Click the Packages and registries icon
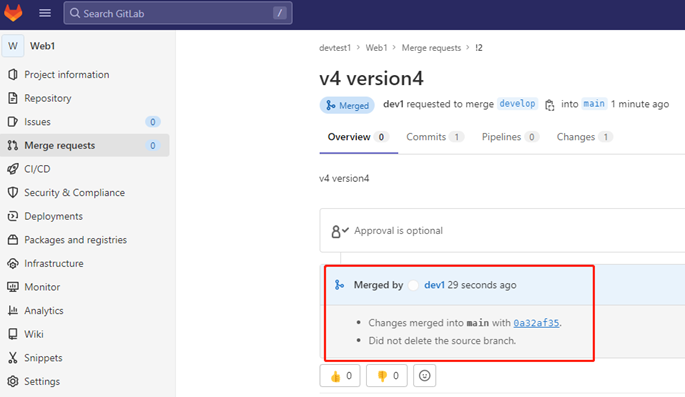This screenshot has width=685, height=397. click(x=13, y=240)
